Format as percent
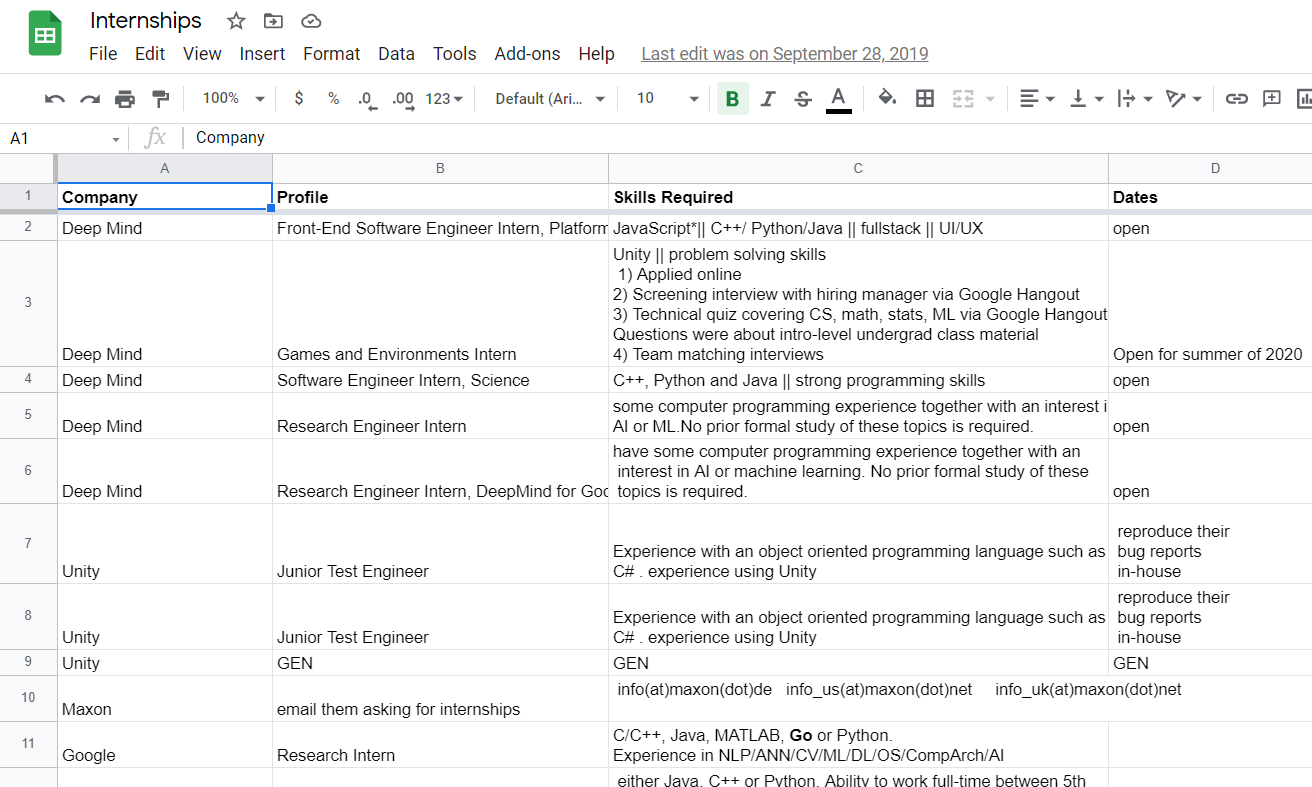 [333, 98]
